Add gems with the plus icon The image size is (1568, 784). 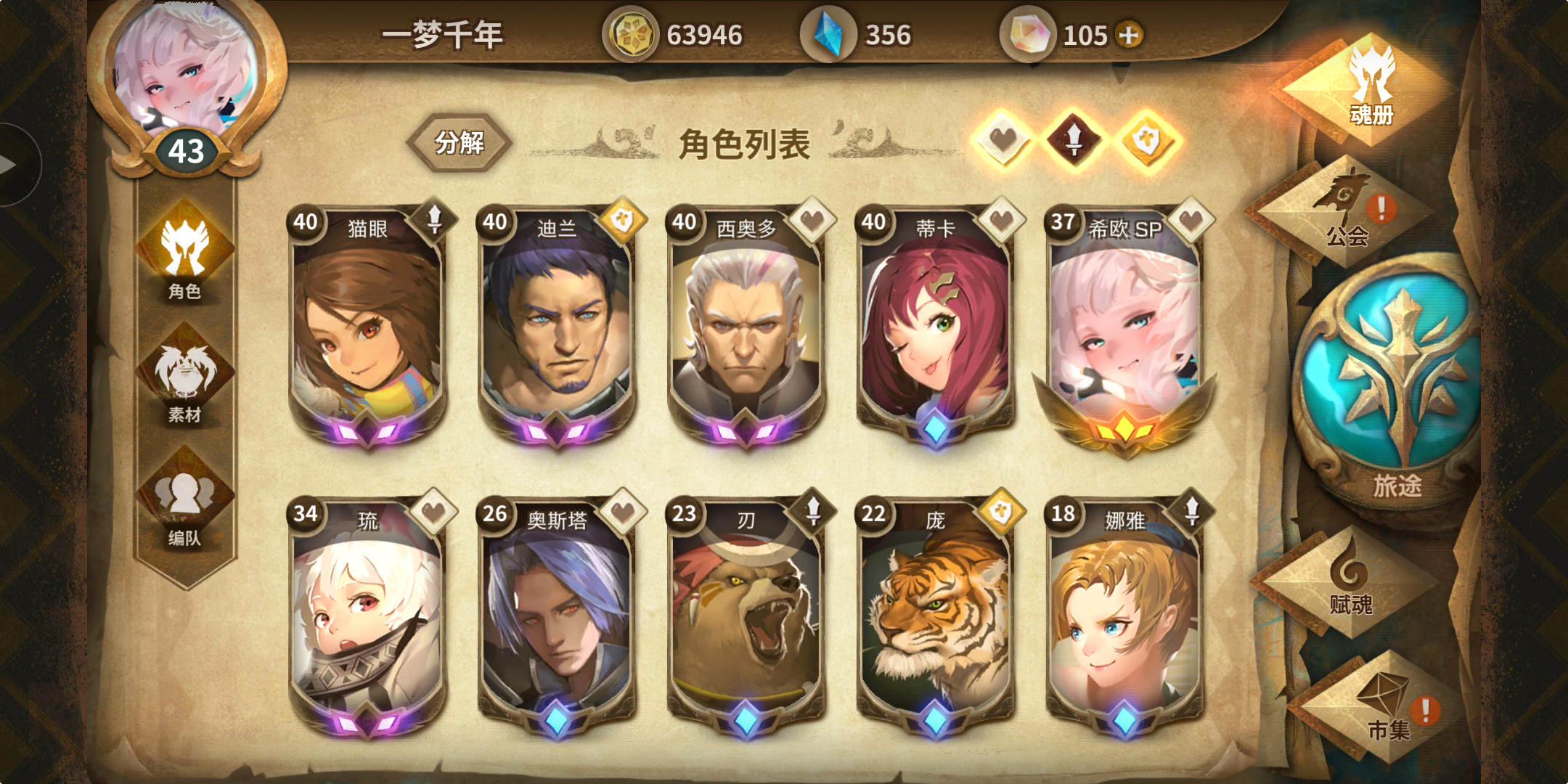[x=1129, y=35]
